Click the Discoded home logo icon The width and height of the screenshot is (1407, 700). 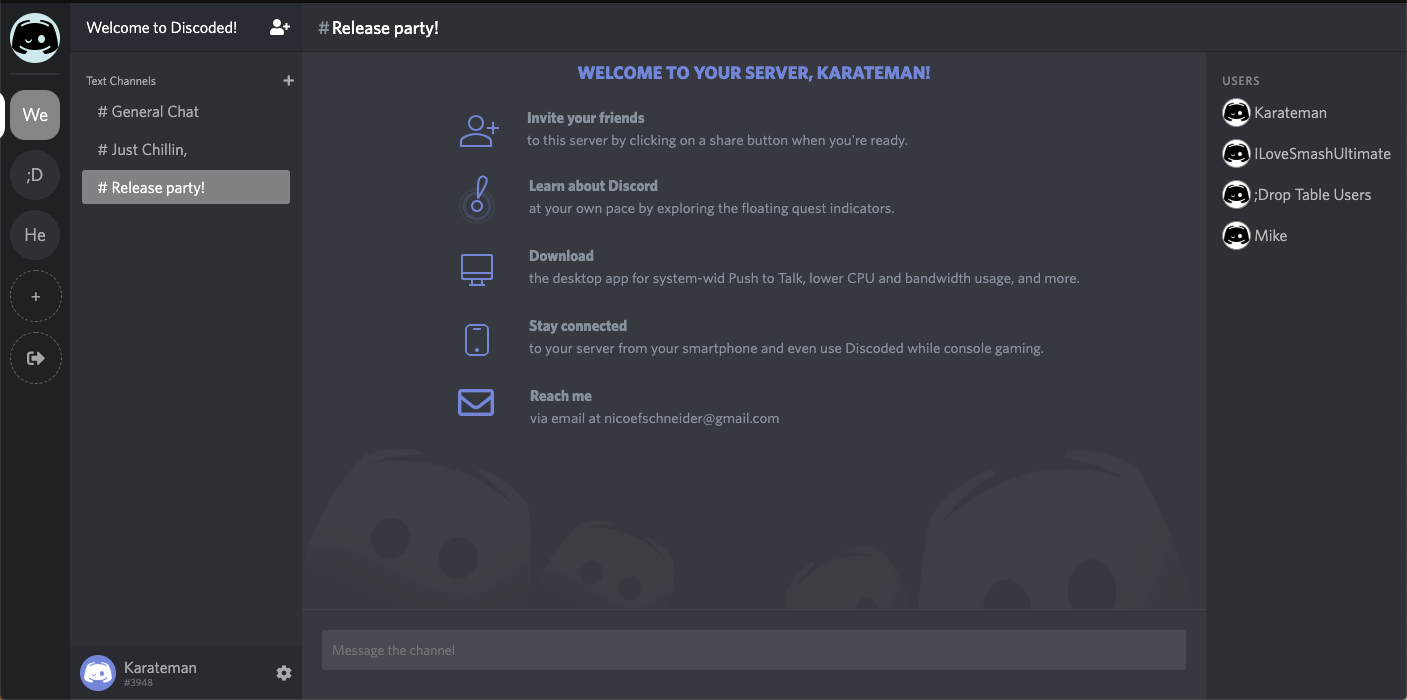(35, 38)
